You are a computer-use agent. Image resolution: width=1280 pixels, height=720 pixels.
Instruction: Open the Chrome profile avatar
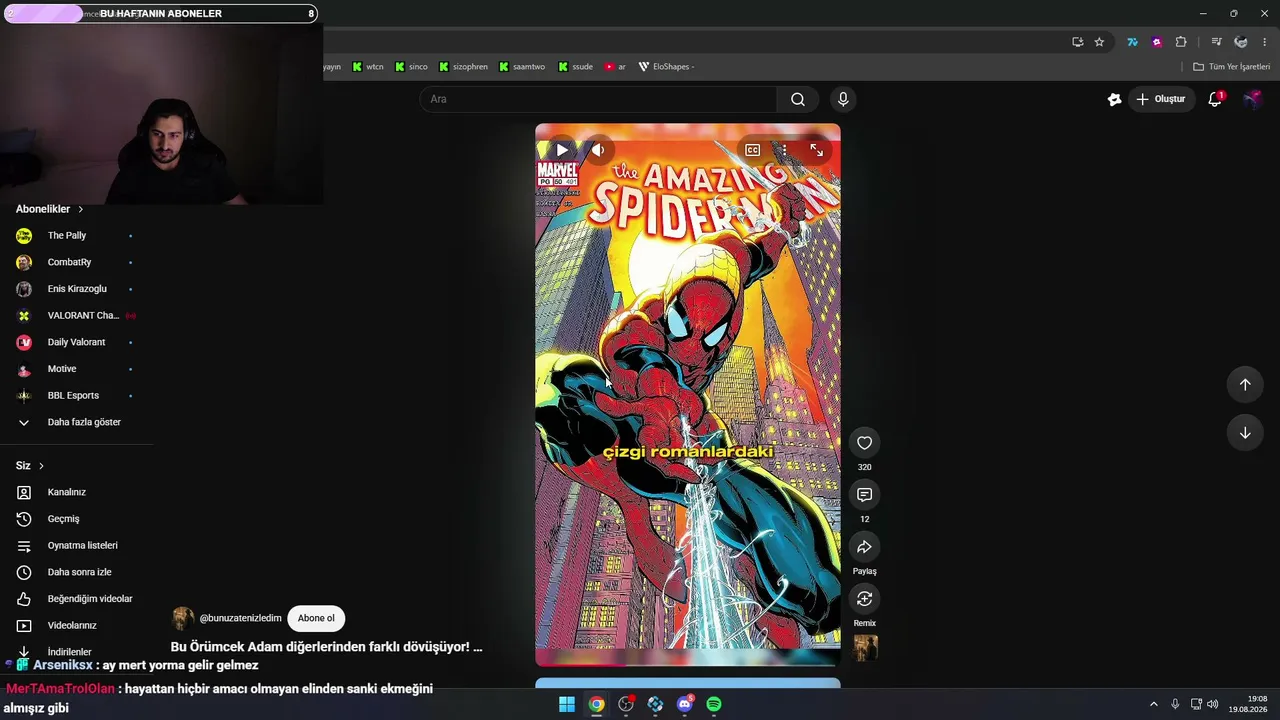pos(1241,42)
